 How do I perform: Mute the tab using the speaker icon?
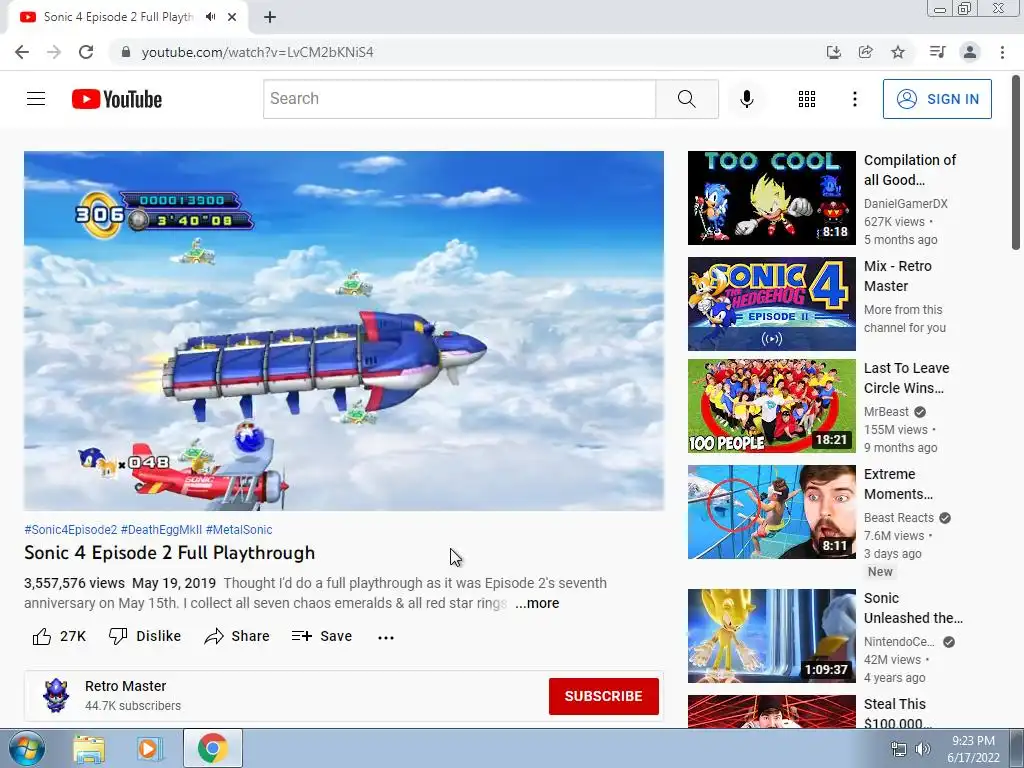pyautogui.click(x=210, y=17)
